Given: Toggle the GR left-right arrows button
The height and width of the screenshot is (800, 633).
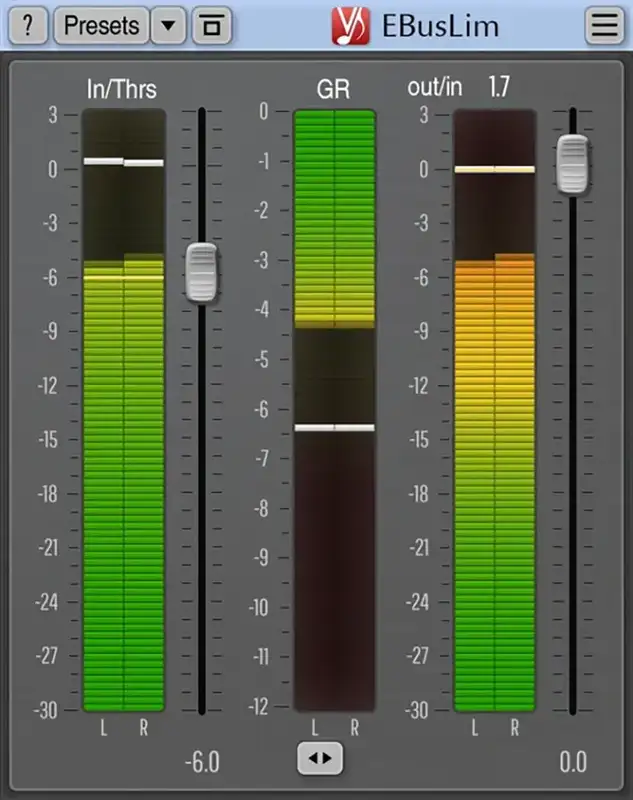Looking at the screenshot, I should point(320,758).
